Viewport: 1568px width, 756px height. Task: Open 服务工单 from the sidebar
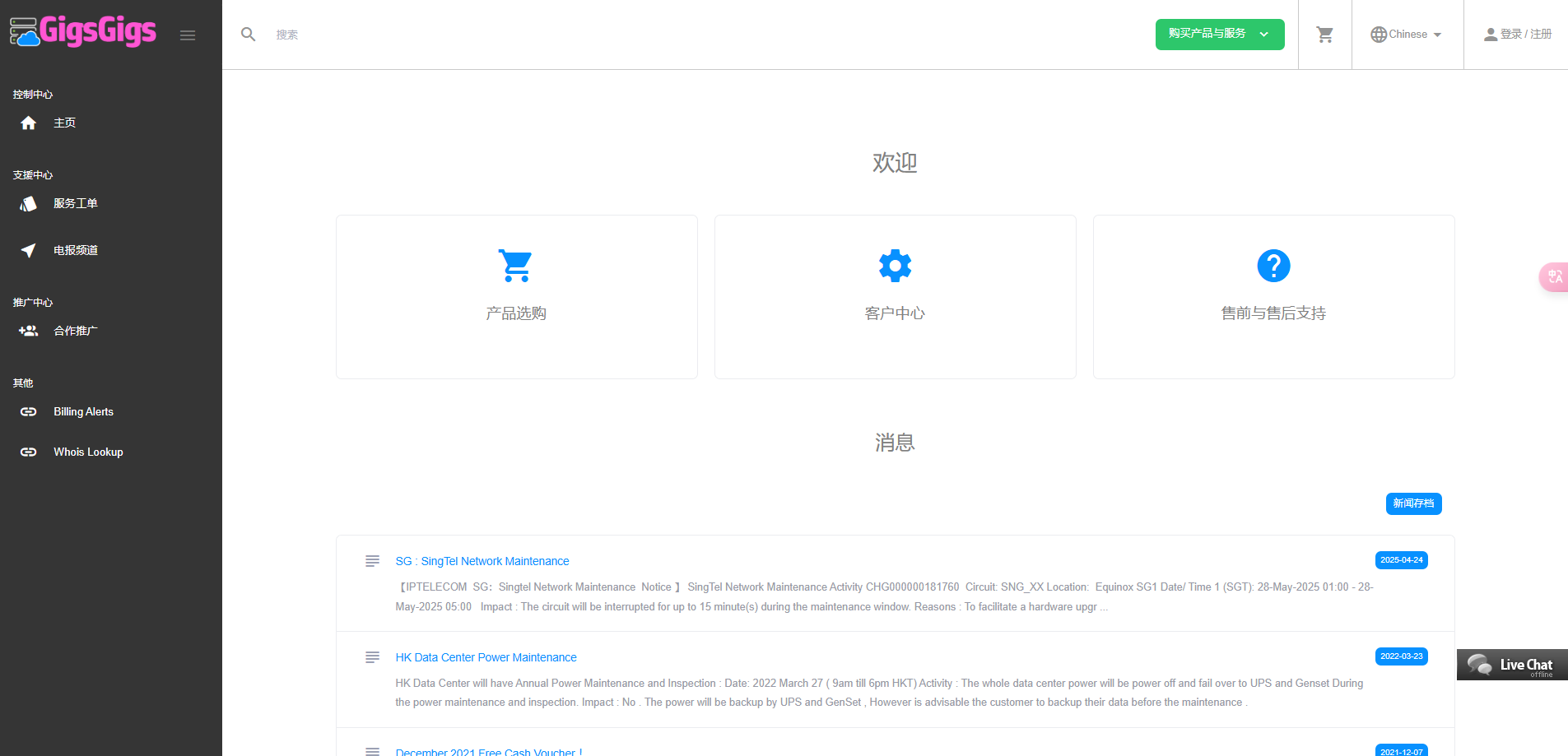click(76, 203)
